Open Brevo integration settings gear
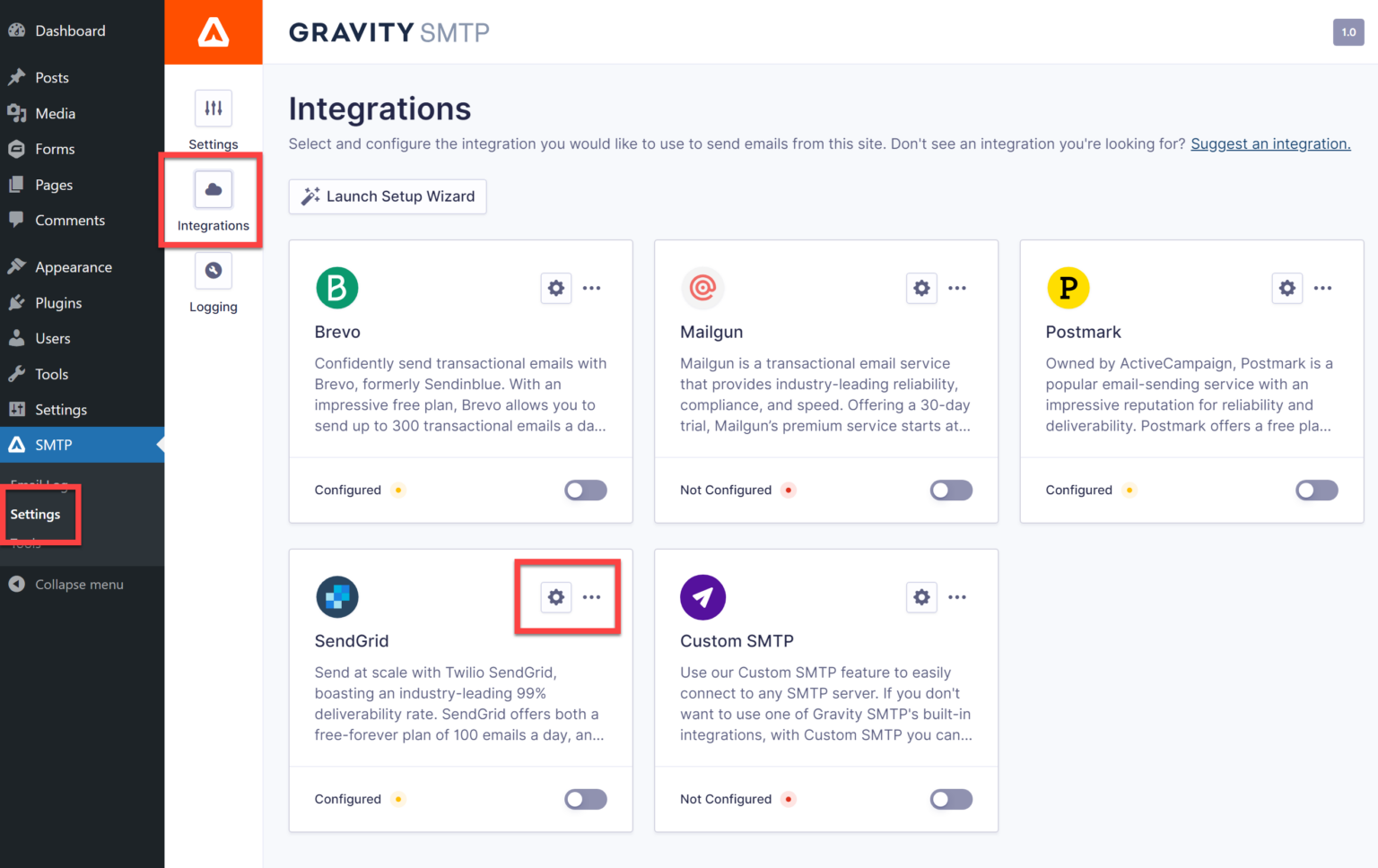 click(555, 288)
